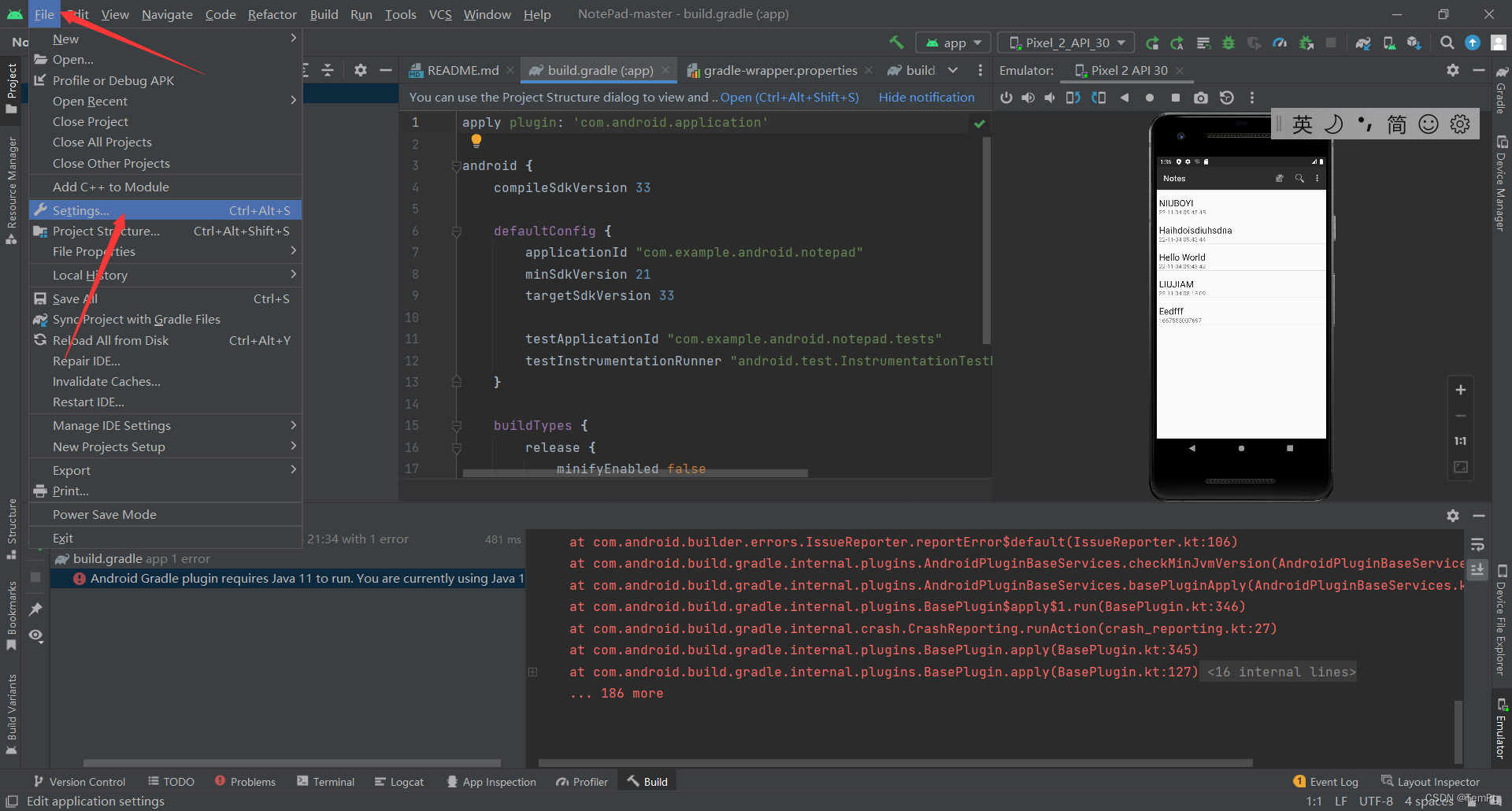Rotate the emulator screen left
Screen dimensions: 1512x811
pos(1073,98)
